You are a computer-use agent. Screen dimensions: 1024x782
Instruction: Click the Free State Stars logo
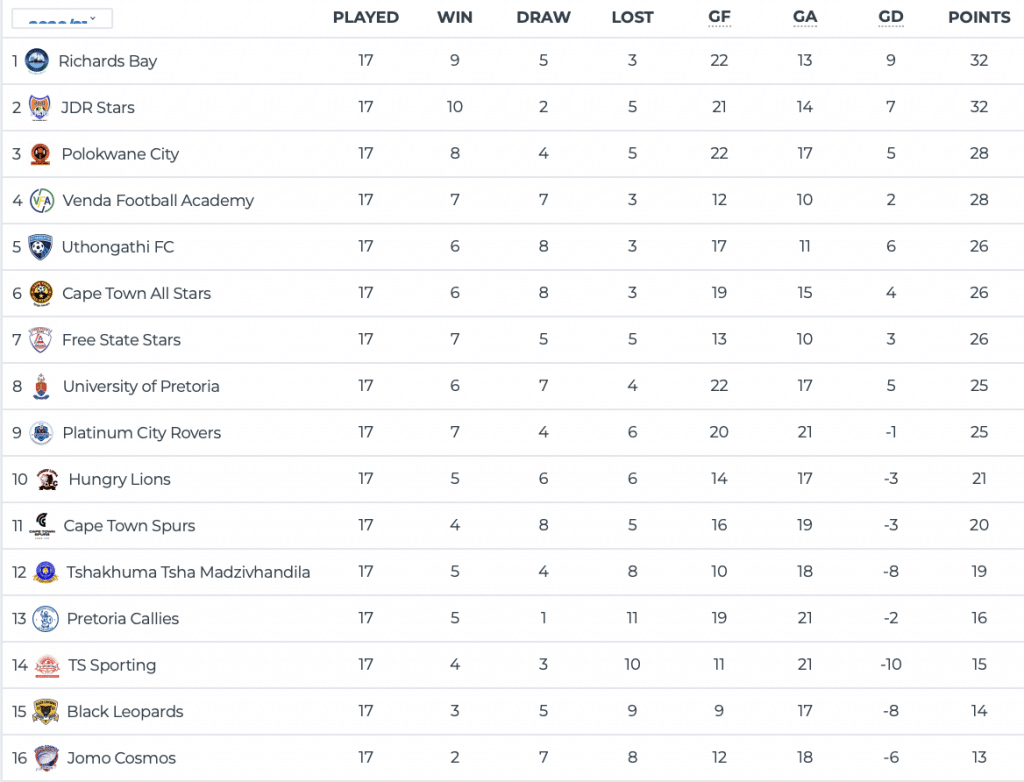[x=40, y=340]
